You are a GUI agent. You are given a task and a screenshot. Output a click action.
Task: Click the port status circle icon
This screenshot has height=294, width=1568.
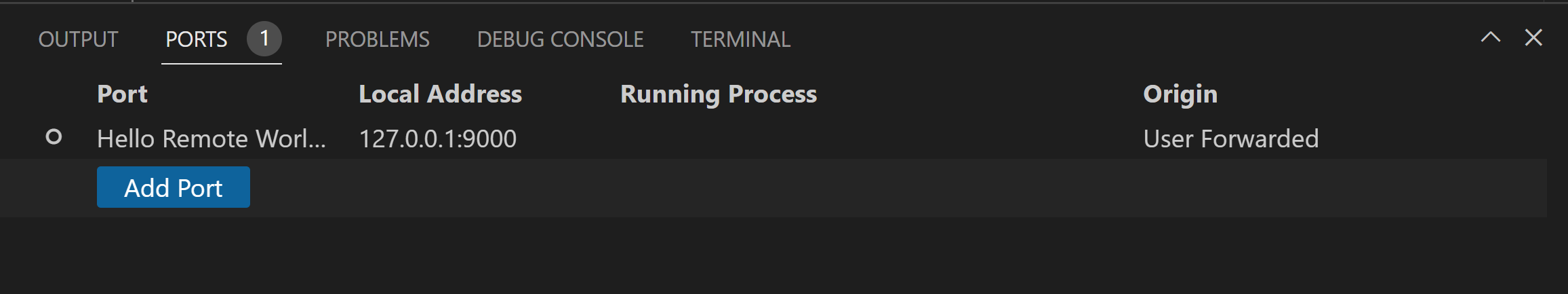(x=54, y=138)
